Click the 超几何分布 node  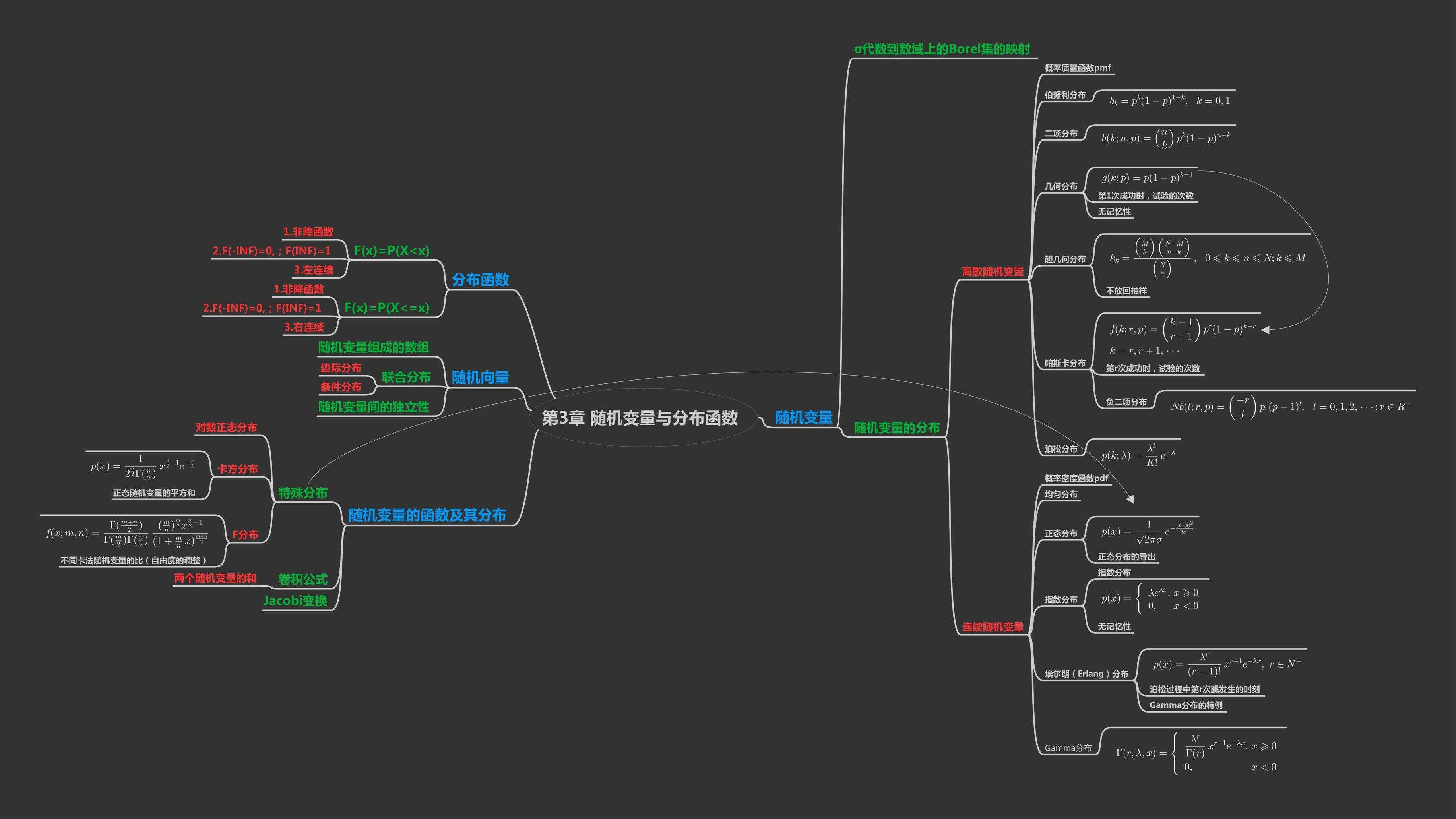tap(1065, 259)
